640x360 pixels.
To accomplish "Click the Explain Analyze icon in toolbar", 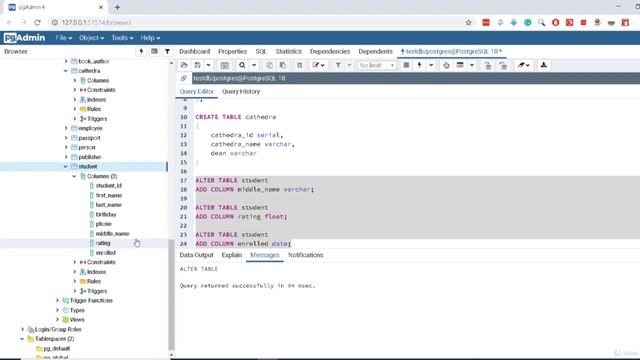I will [x=460, y=65].
